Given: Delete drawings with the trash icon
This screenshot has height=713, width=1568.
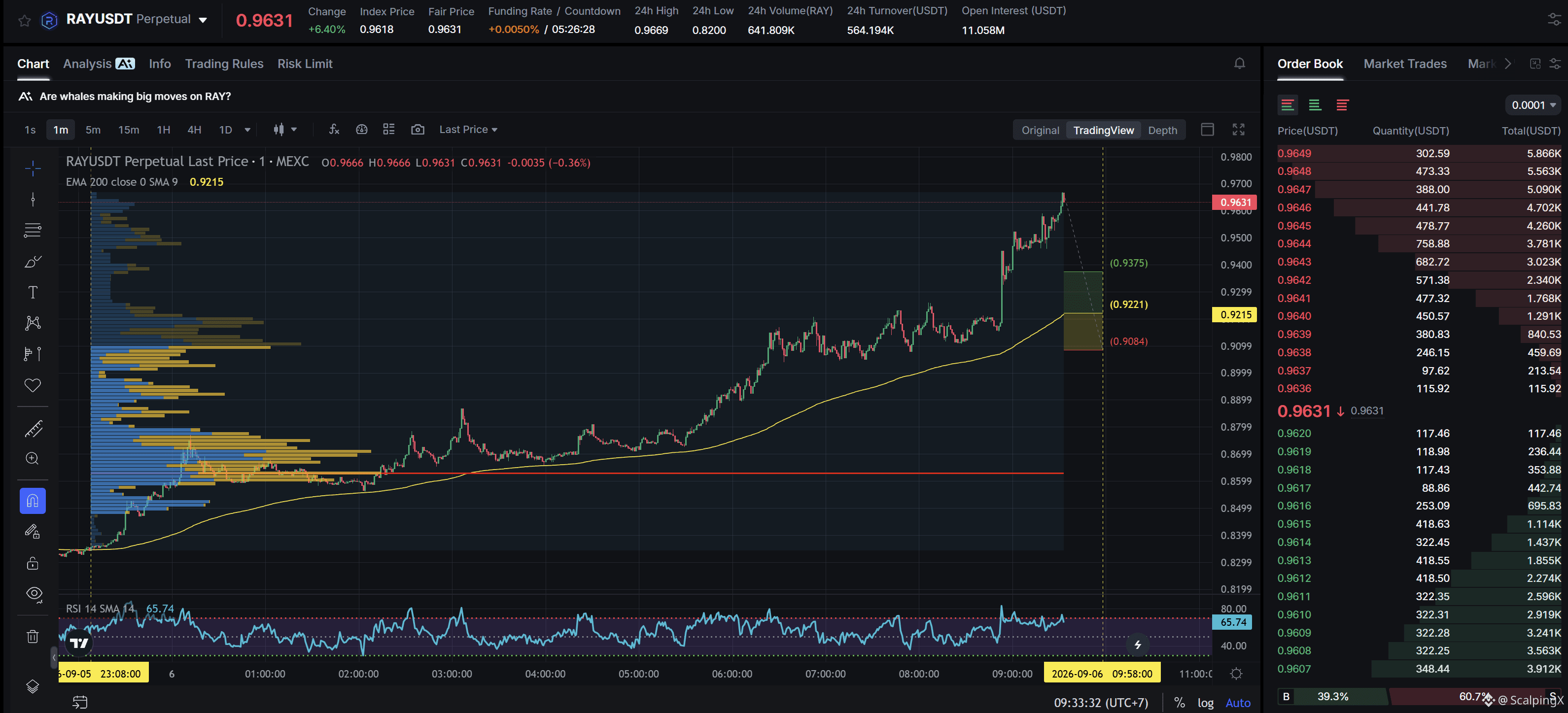Looking at the screenshot, I should [x=33, y=636].
